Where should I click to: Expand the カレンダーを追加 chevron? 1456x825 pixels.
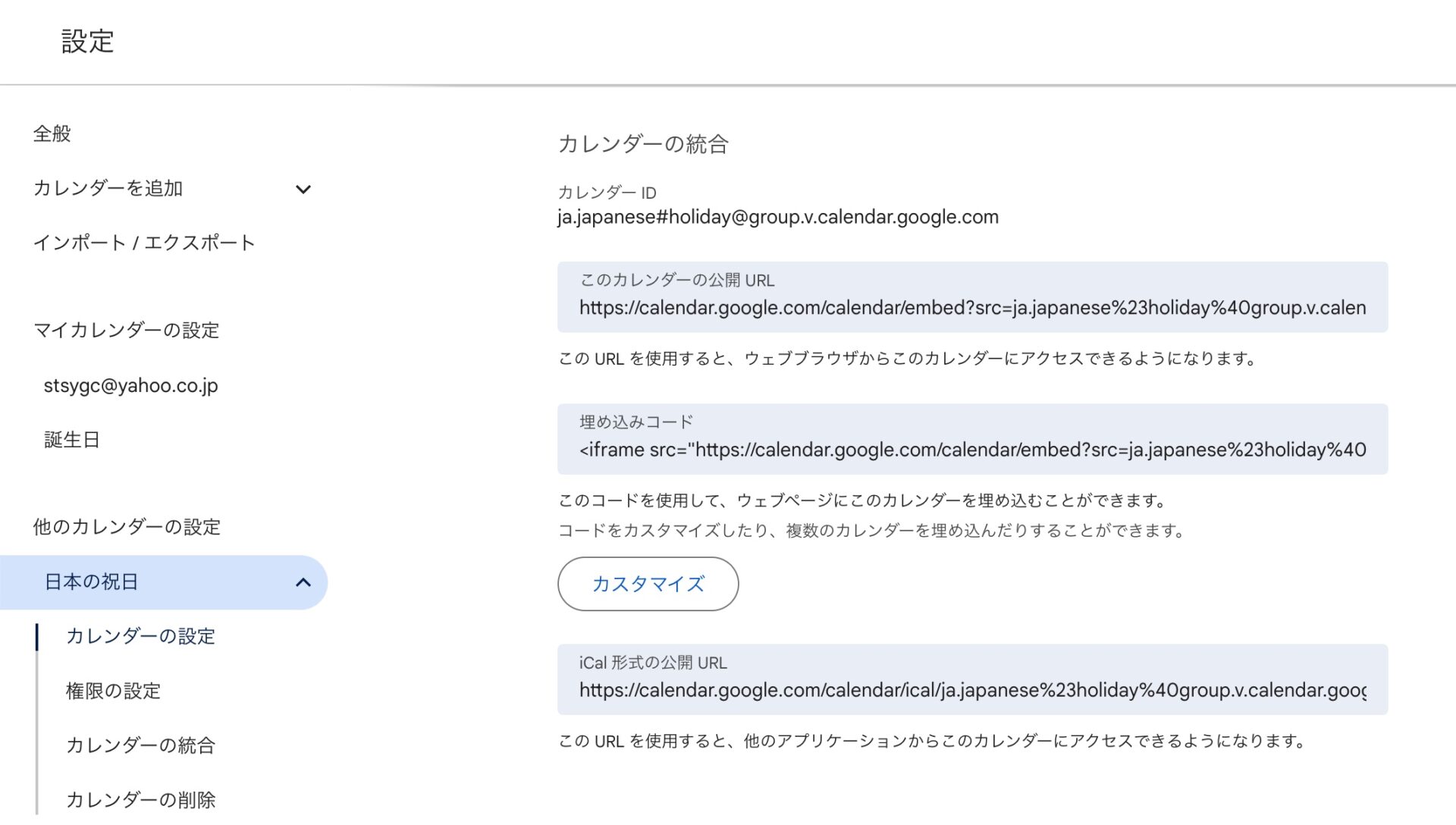tap(303, 189)
